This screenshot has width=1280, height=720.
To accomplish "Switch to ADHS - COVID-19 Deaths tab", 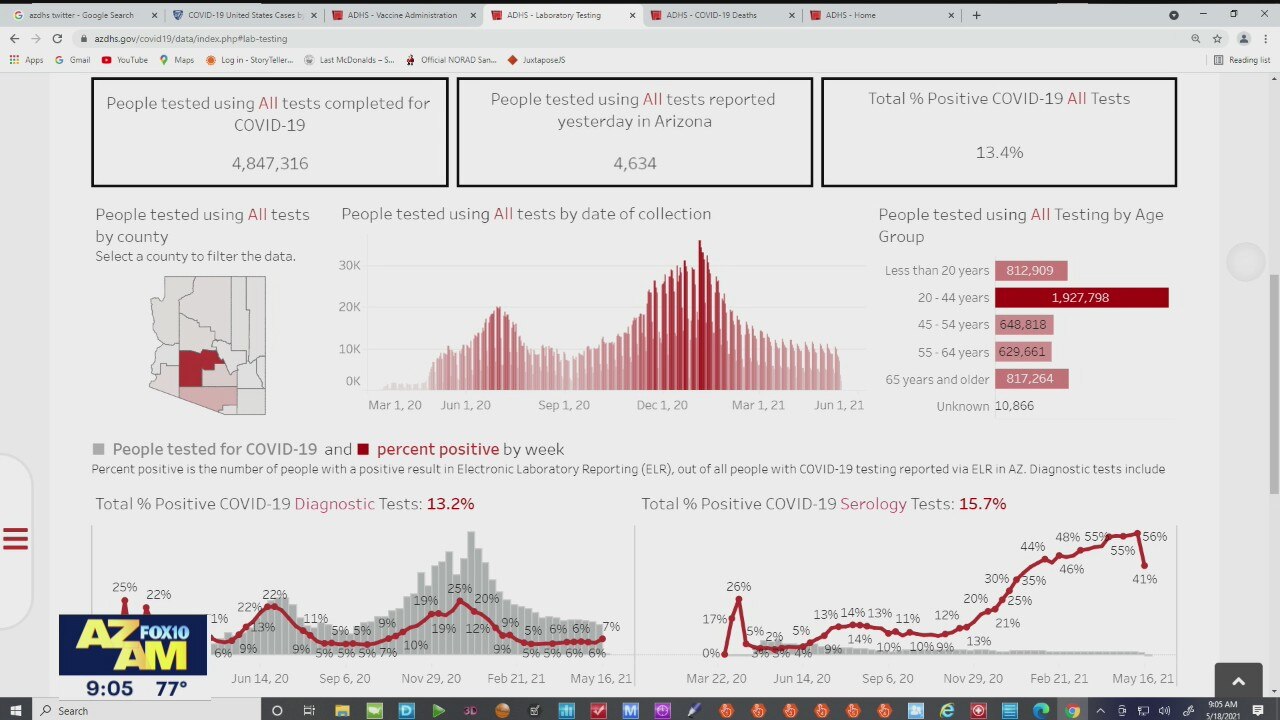I will [x=718, y=15].
